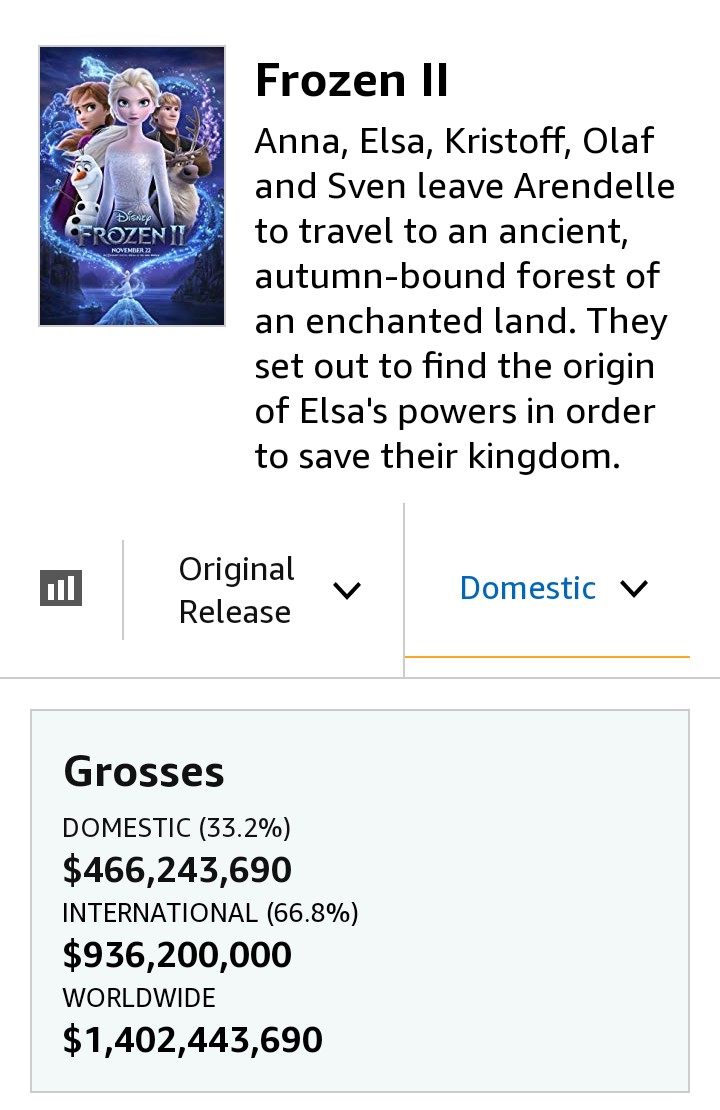720x1110 pixels.
Task: Tap the bar chart icon
Action: pyautogui.click(x=61, y=588)
